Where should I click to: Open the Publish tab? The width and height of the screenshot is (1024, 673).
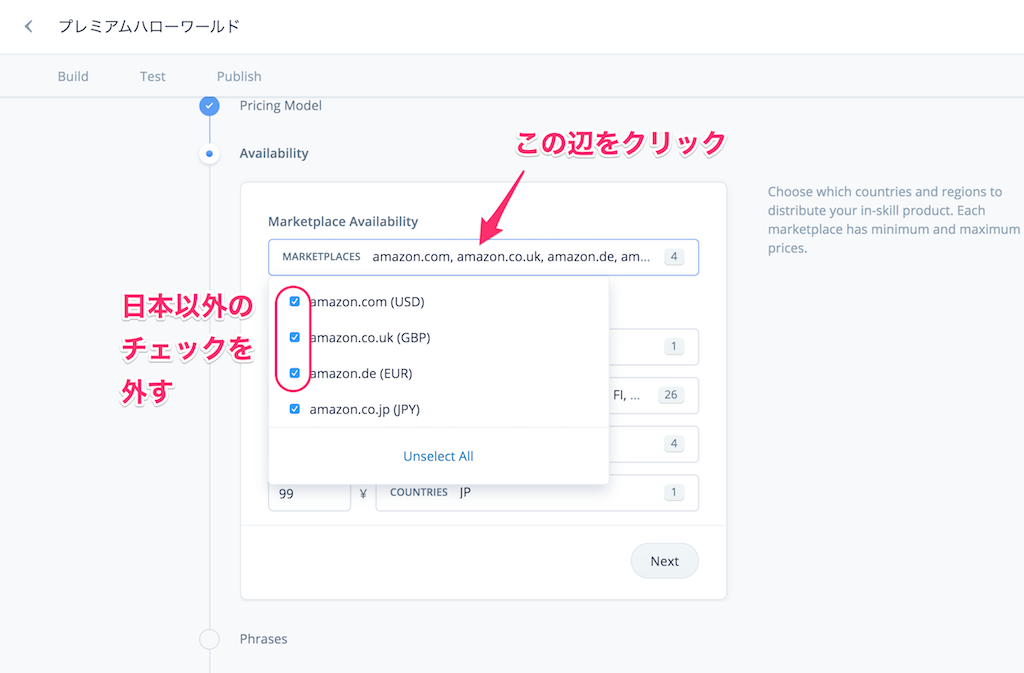[x=238, y=76]
